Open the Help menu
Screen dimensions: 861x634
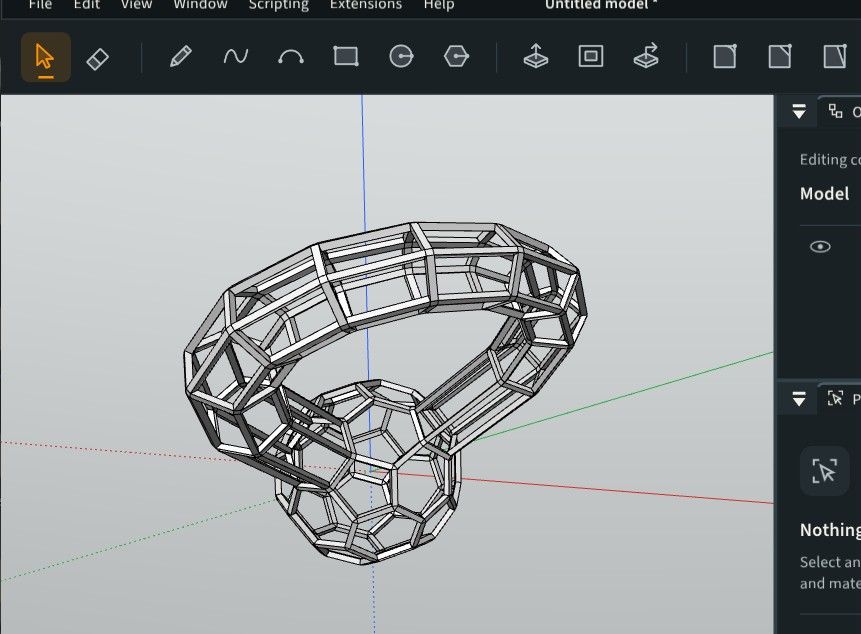point(439,5)
